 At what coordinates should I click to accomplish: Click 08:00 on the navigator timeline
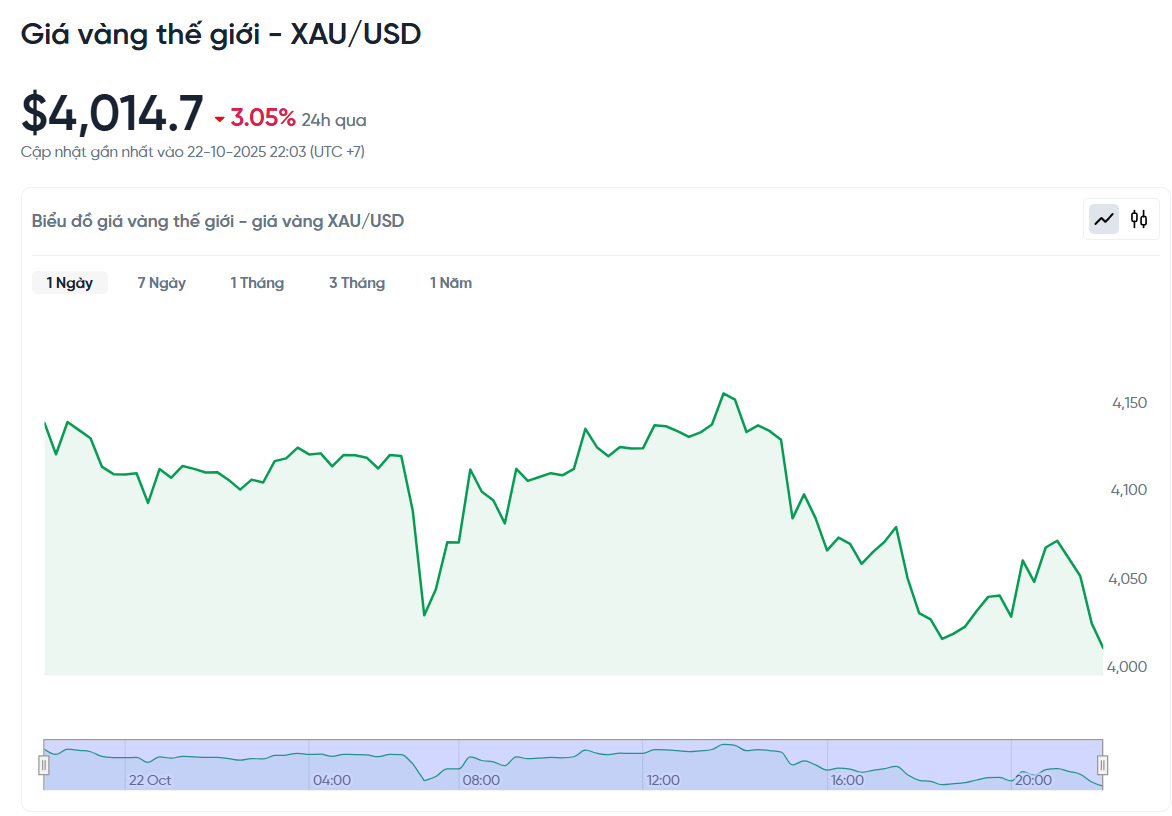click(x=481, y=780)
